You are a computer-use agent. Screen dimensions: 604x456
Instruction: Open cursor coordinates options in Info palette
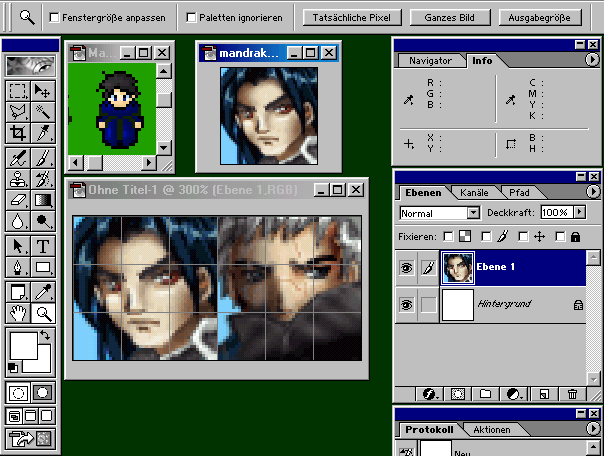click(409, 144)
